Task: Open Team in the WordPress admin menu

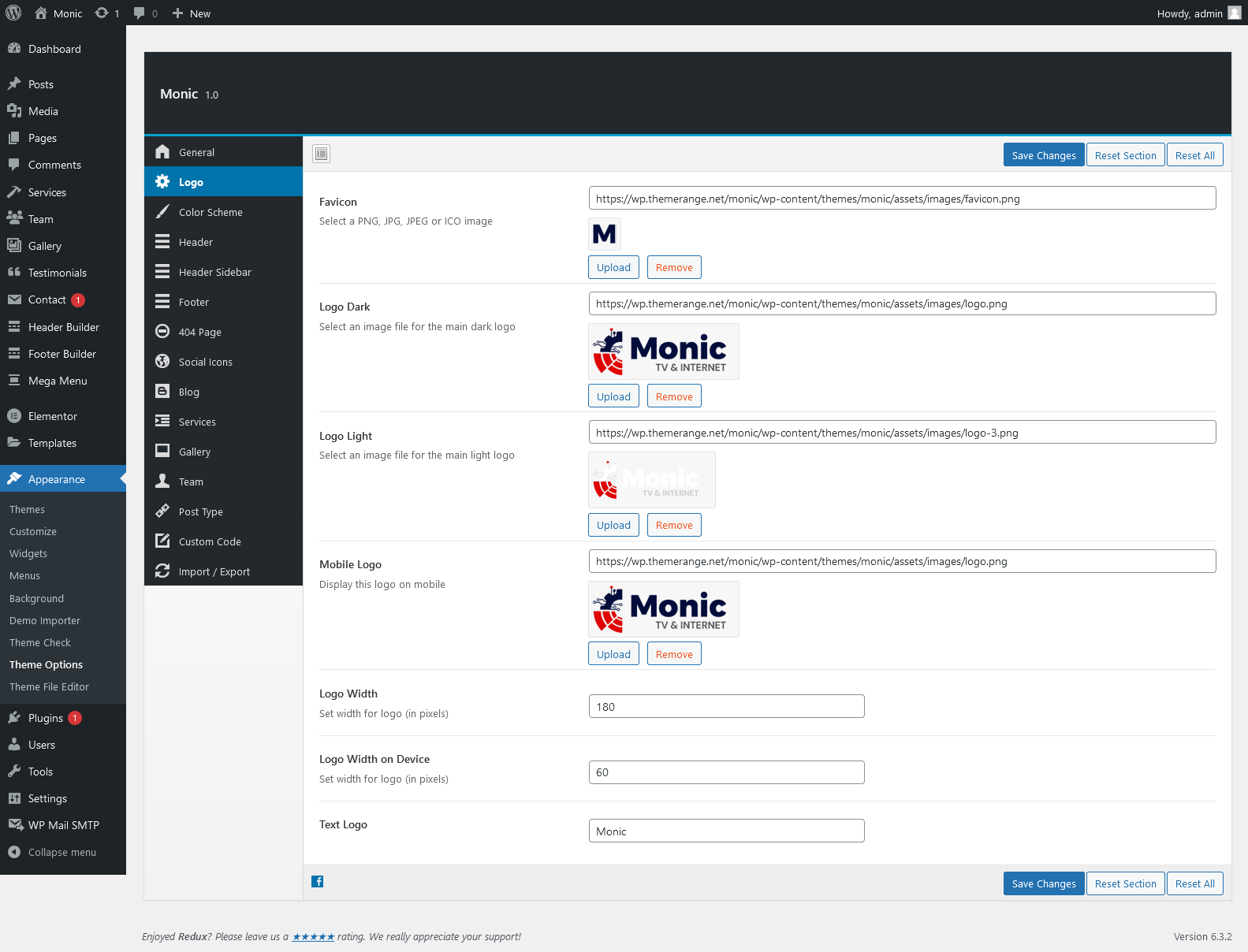Action: pyautogui.click(x=63, y=219)
